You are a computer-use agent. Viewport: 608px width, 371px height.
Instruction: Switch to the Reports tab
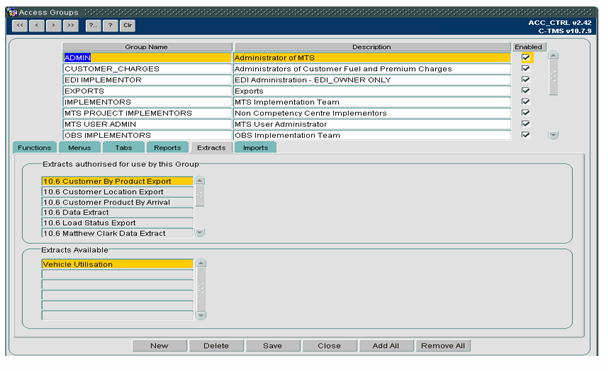pos(167,148)
